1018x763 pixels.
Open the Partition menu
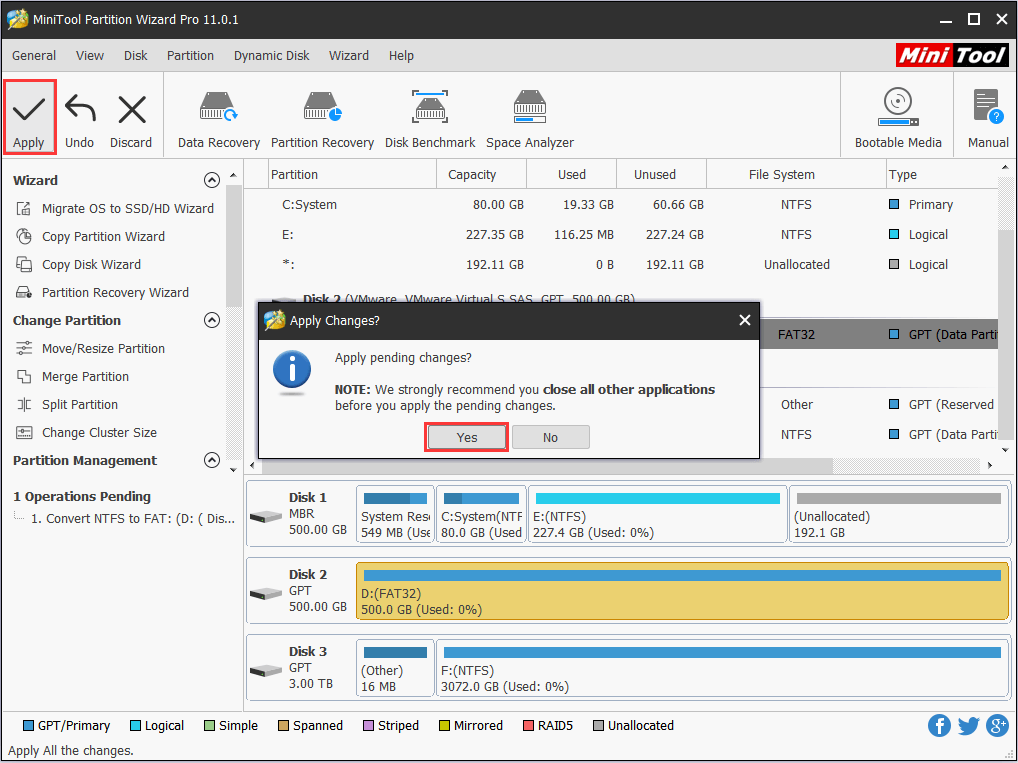point(190,56)
